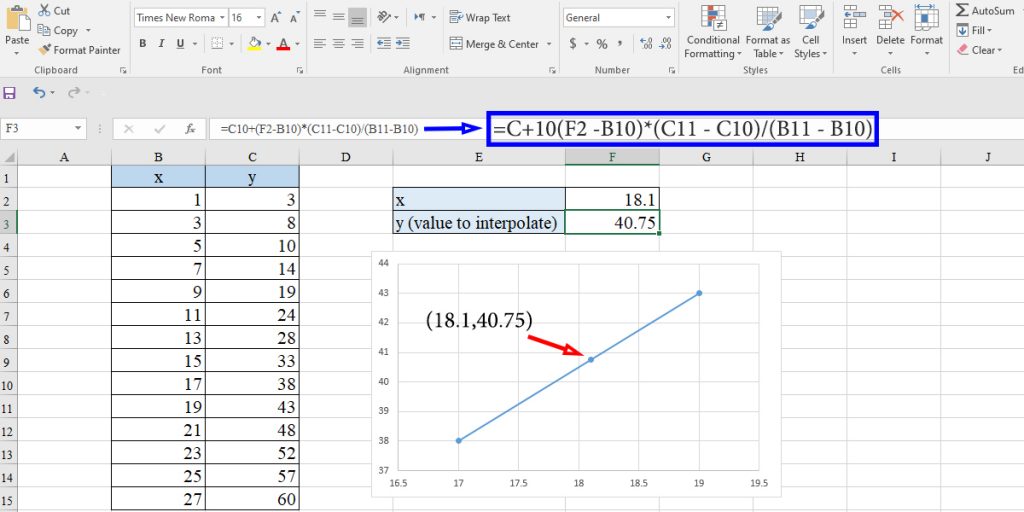
Task: Click the Copy icon
Action: point(44,30)
